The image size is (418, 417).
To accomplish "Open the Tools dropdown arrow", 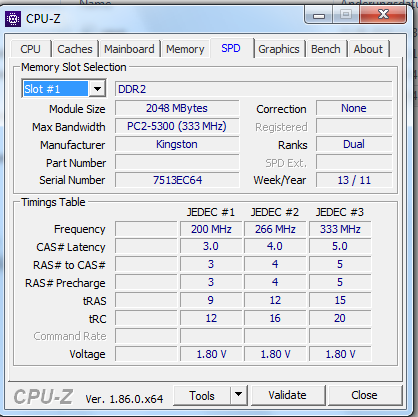I will tap(239, 395).
